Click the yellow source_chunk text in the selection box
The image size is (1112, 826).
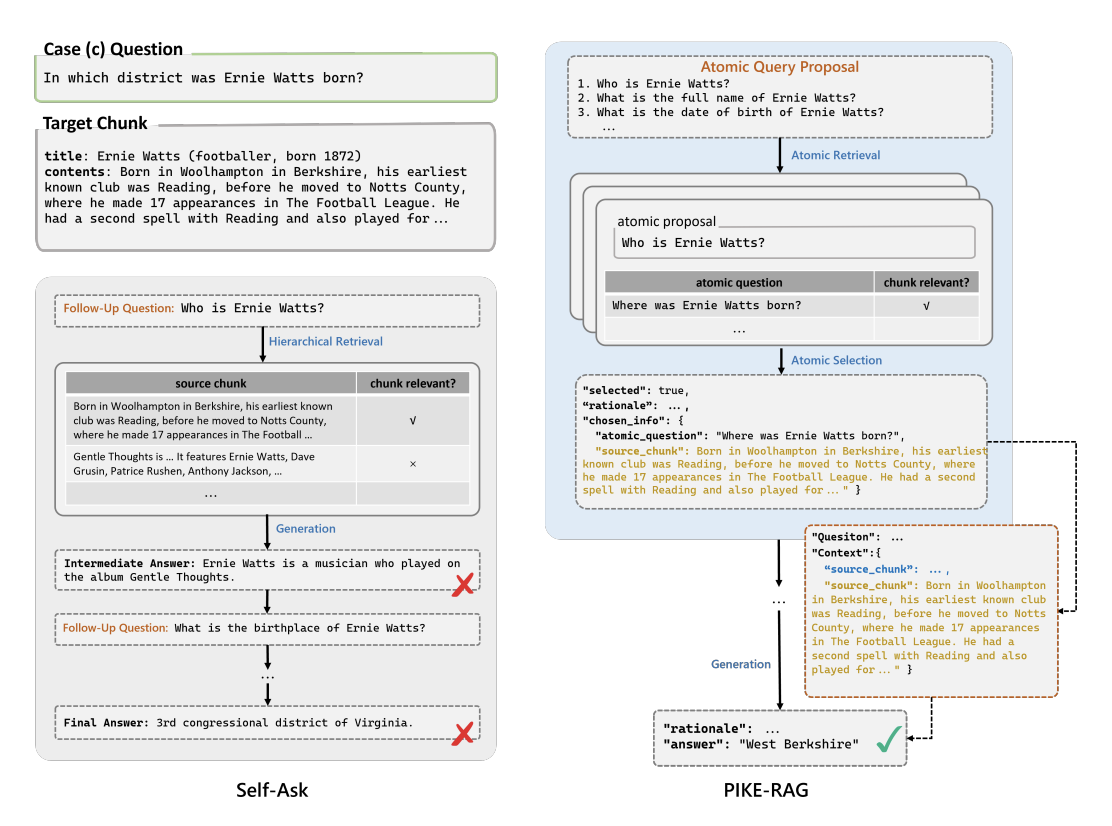click(784, 471)
